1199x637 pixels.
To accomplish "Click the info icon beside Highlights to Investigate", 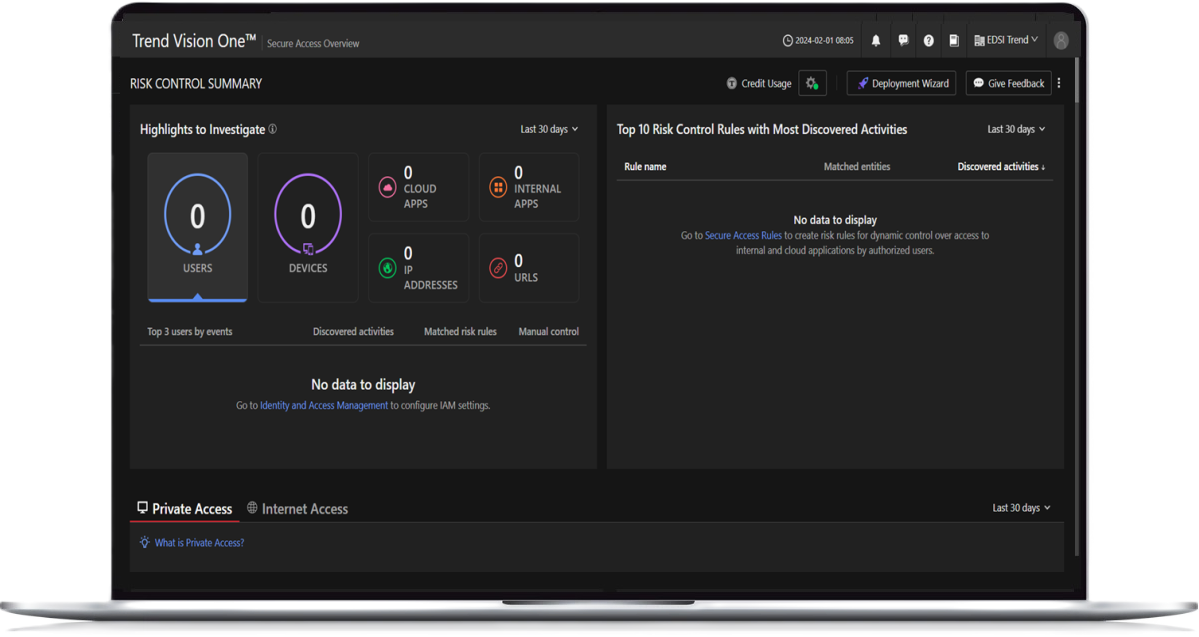I will tap(273, 129).
